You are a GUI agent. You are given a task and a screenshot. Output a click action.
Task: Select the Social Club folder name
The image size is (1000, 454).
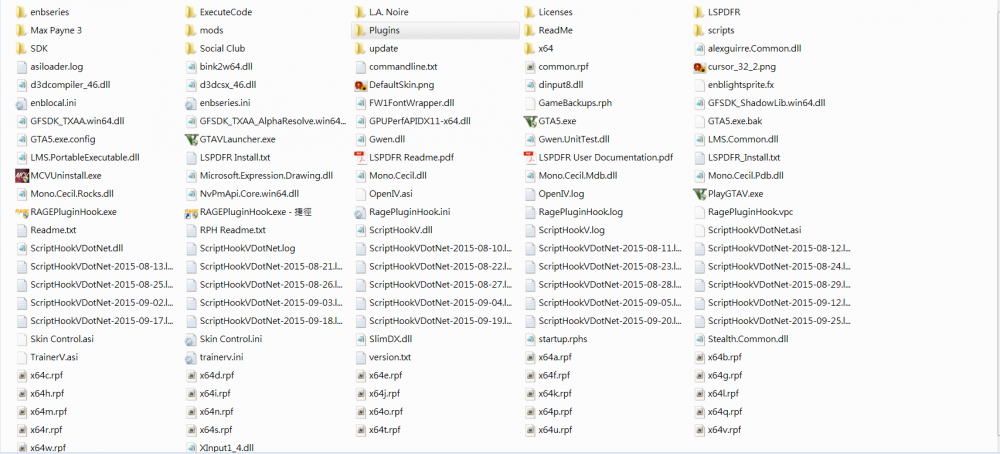point(223,48)
